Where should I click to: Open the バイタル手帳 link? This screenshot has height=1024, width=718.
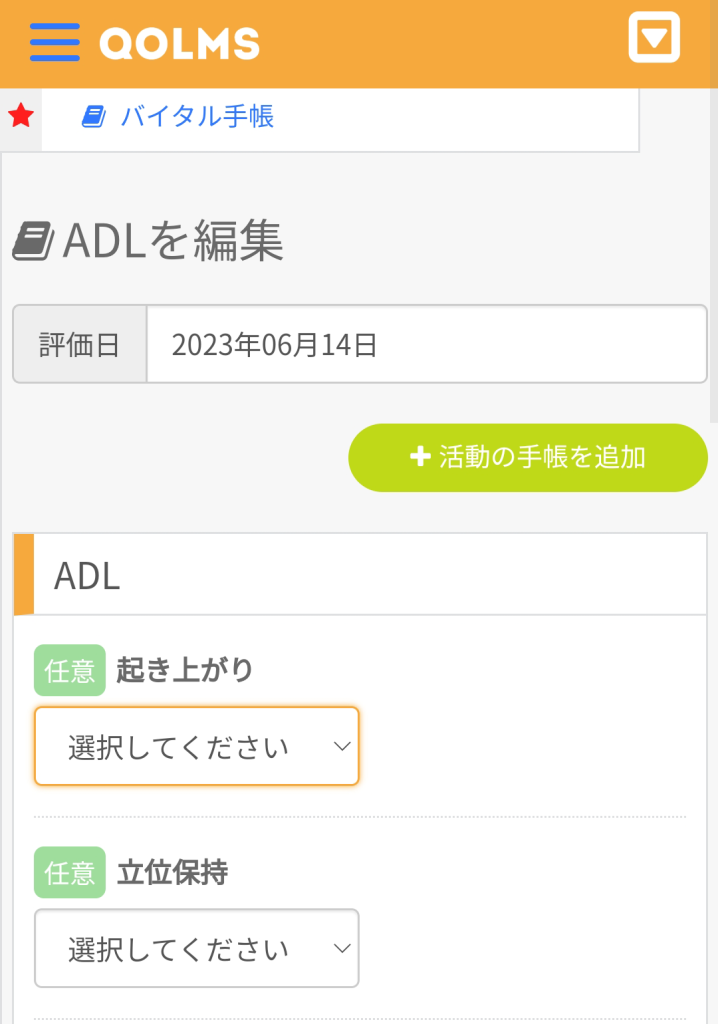tap(197, 117)
